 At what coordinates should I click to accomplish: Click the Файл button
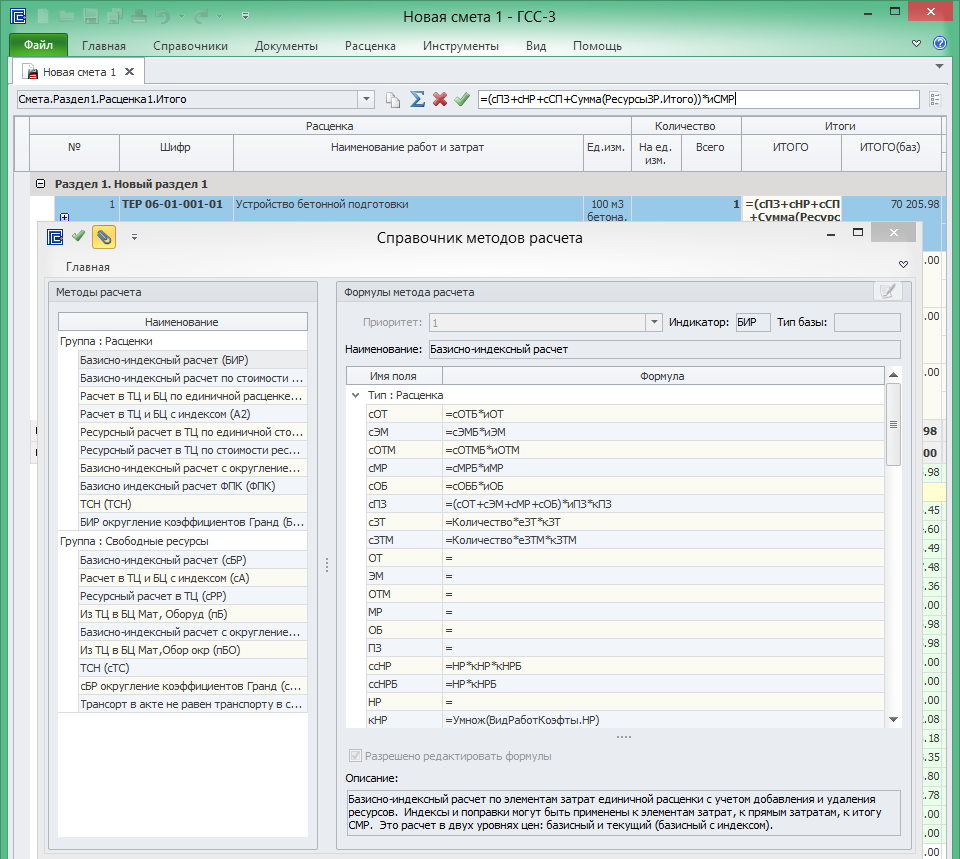pyautogui.click(x=38, y=46)
